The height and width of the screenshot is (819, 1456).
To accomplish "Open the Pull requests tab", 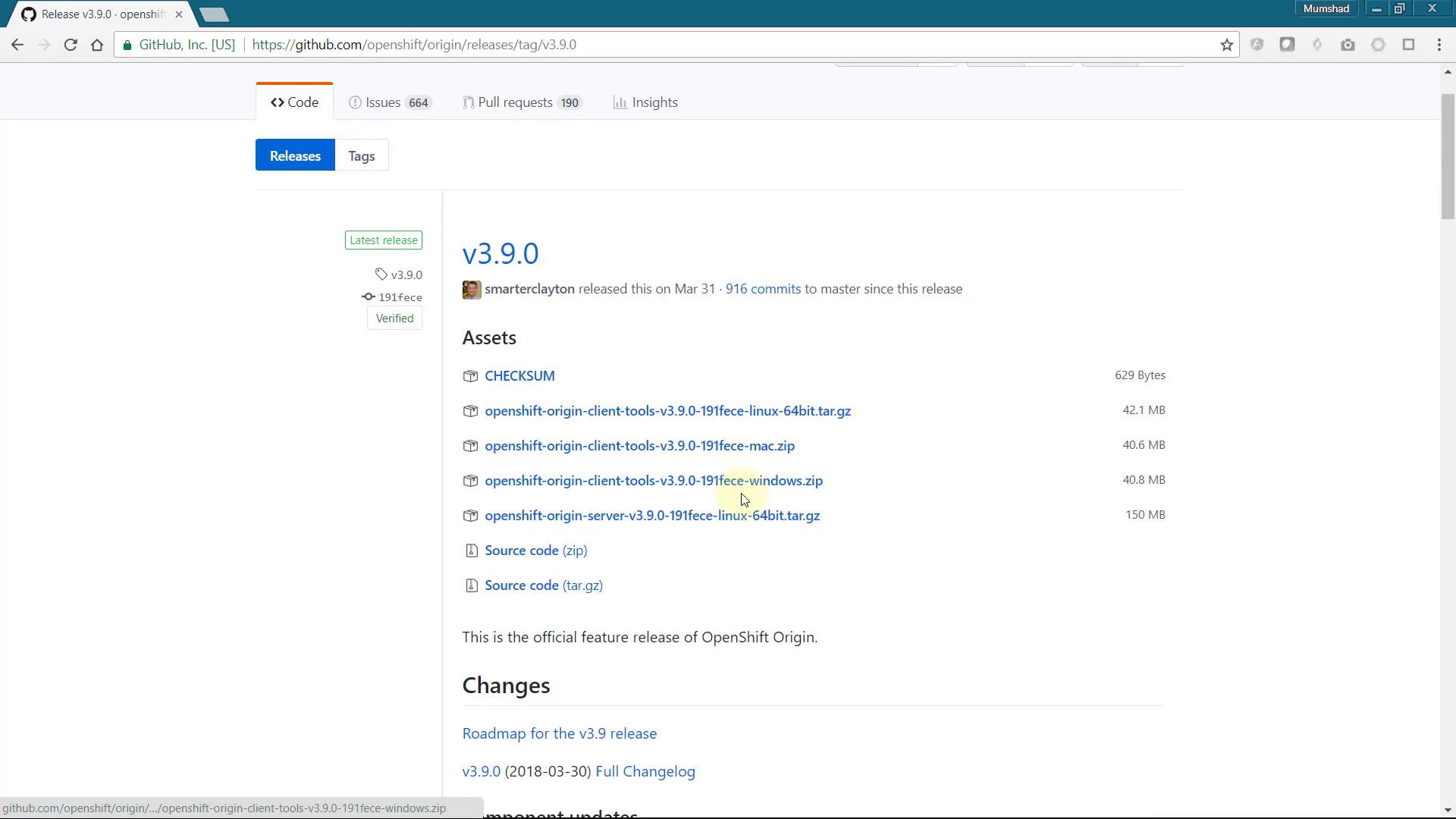I will click(x=522, y=102).
